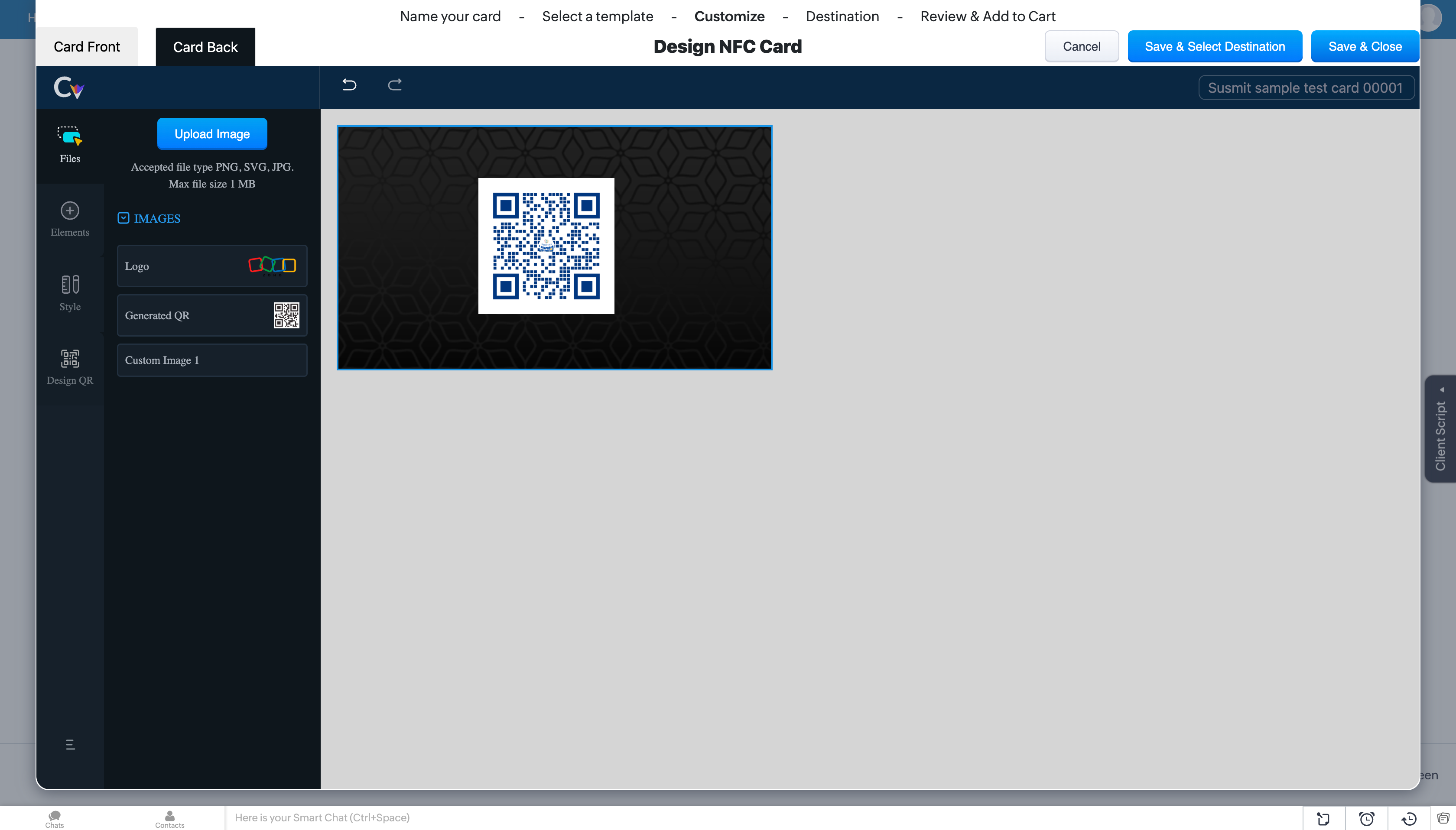1456x830 pixels.
Task: Open the Style sidebar icon
Action: pos(70,292)
